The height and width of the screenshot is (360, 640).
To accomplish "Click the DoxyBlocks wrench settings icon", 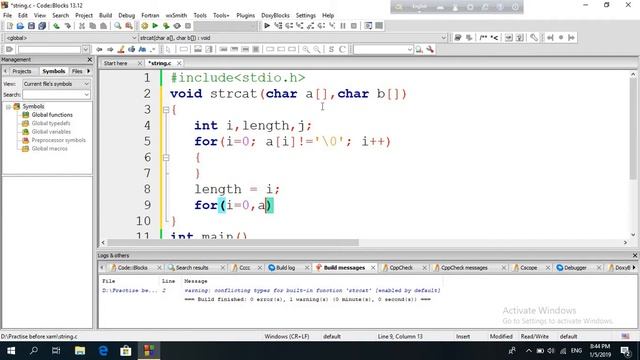I will point(534,38).
